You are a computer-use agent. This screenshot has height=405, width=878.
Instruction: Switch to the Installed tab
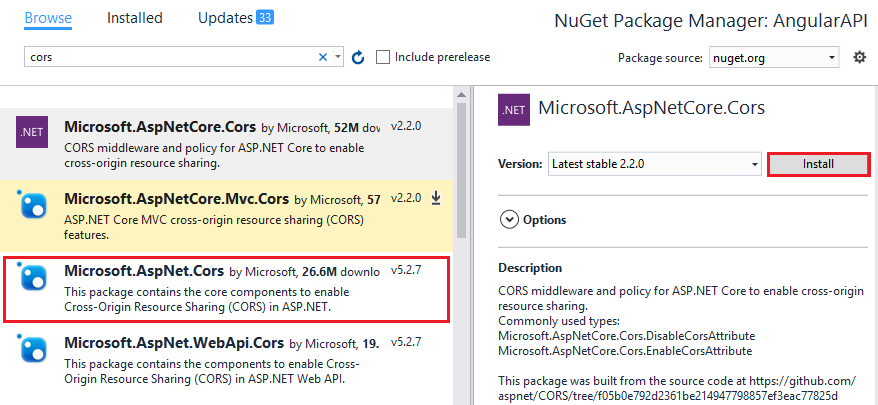136,18
